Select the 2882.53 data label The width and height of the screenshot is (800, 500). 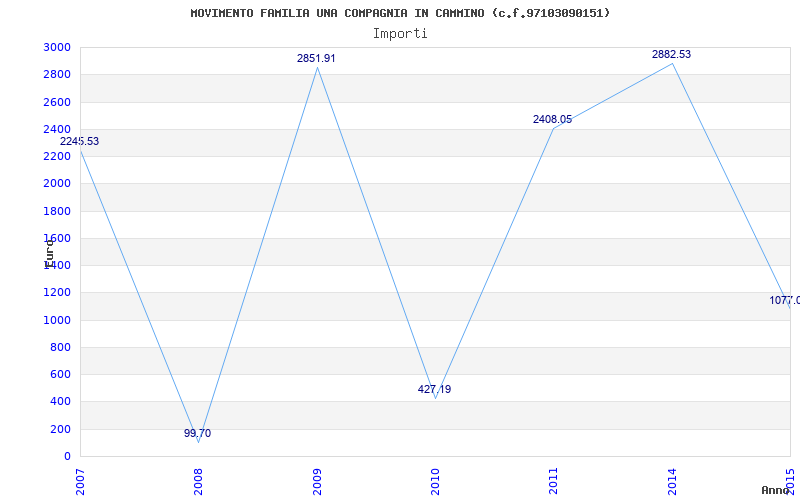click(x=671, y=54)
